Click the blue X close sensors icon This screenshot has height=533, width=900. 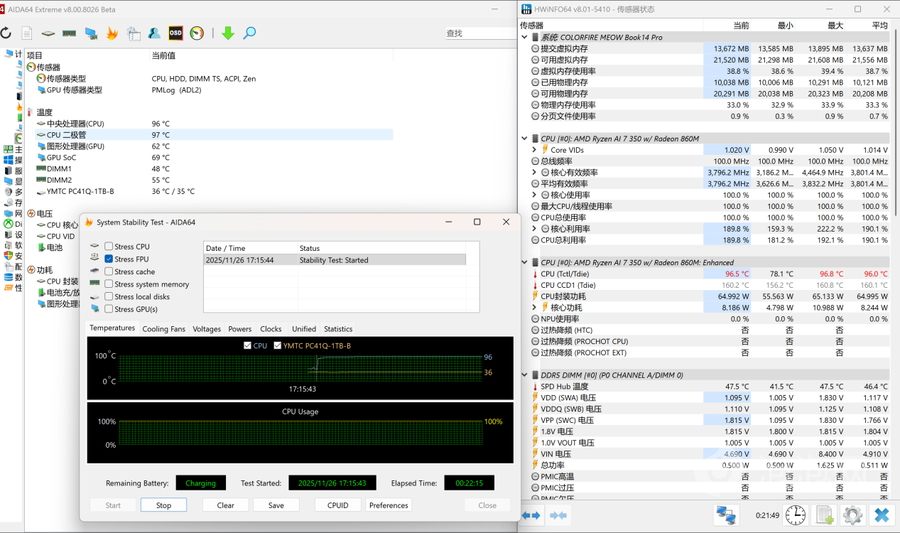[x=881, y=515]
